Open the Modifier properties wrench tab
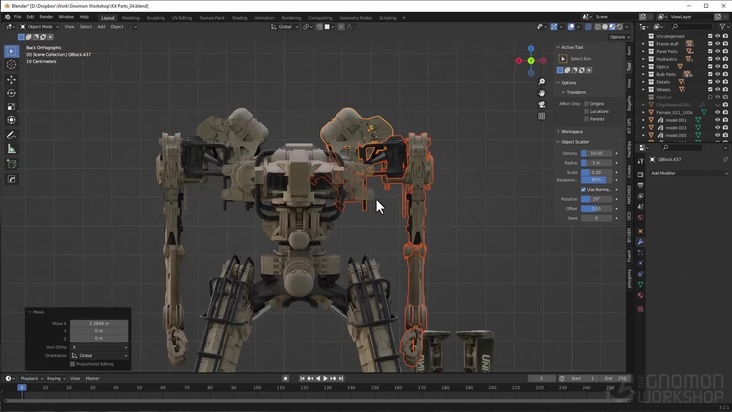The image size is (732, 412). pyautogui.click(x=640, y=242)
